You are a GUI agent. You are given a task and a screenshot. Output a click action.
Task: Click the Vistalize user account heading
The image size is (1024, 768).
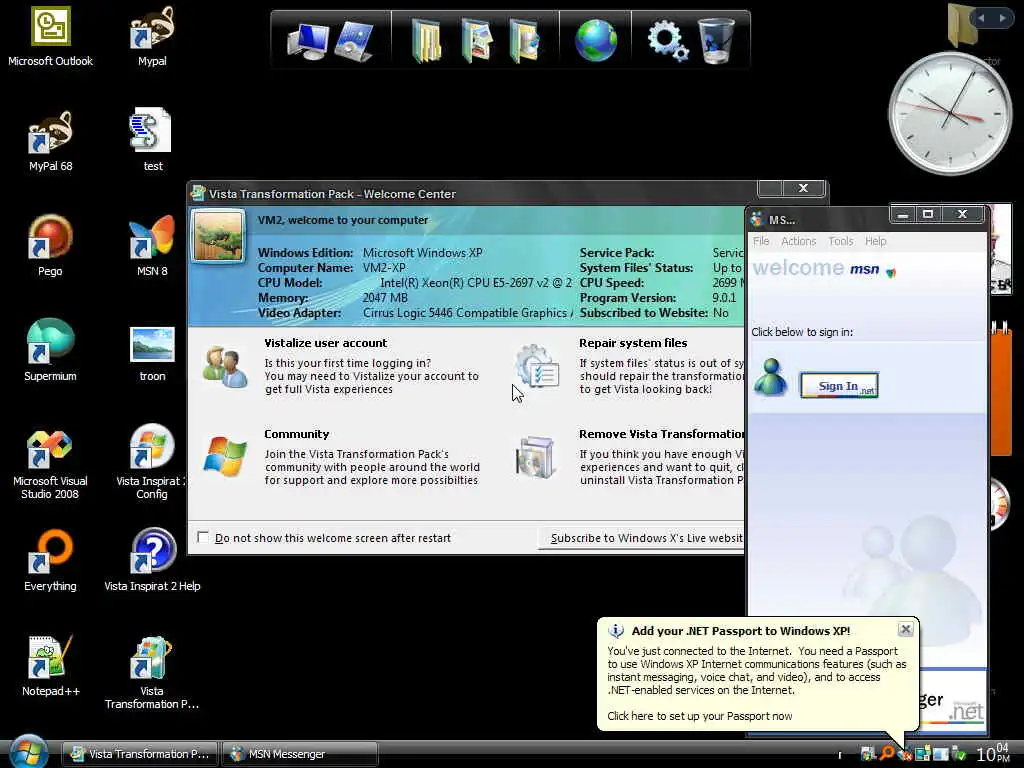pos(325,343)
